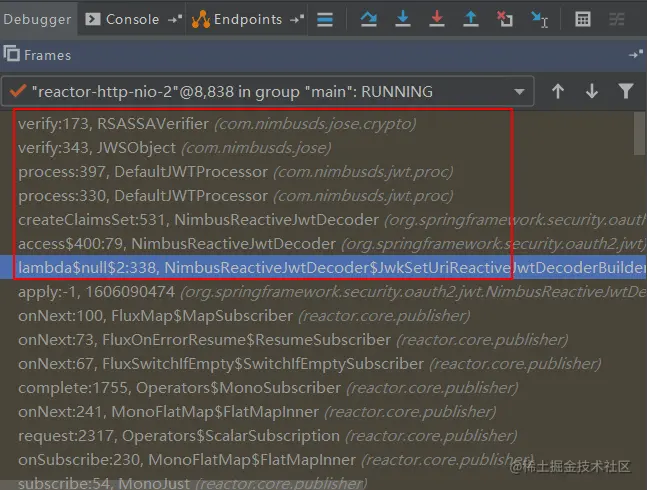Select frame createClaimsSet:531, NimbusReactiveJwtDecoder

(324, 219)
